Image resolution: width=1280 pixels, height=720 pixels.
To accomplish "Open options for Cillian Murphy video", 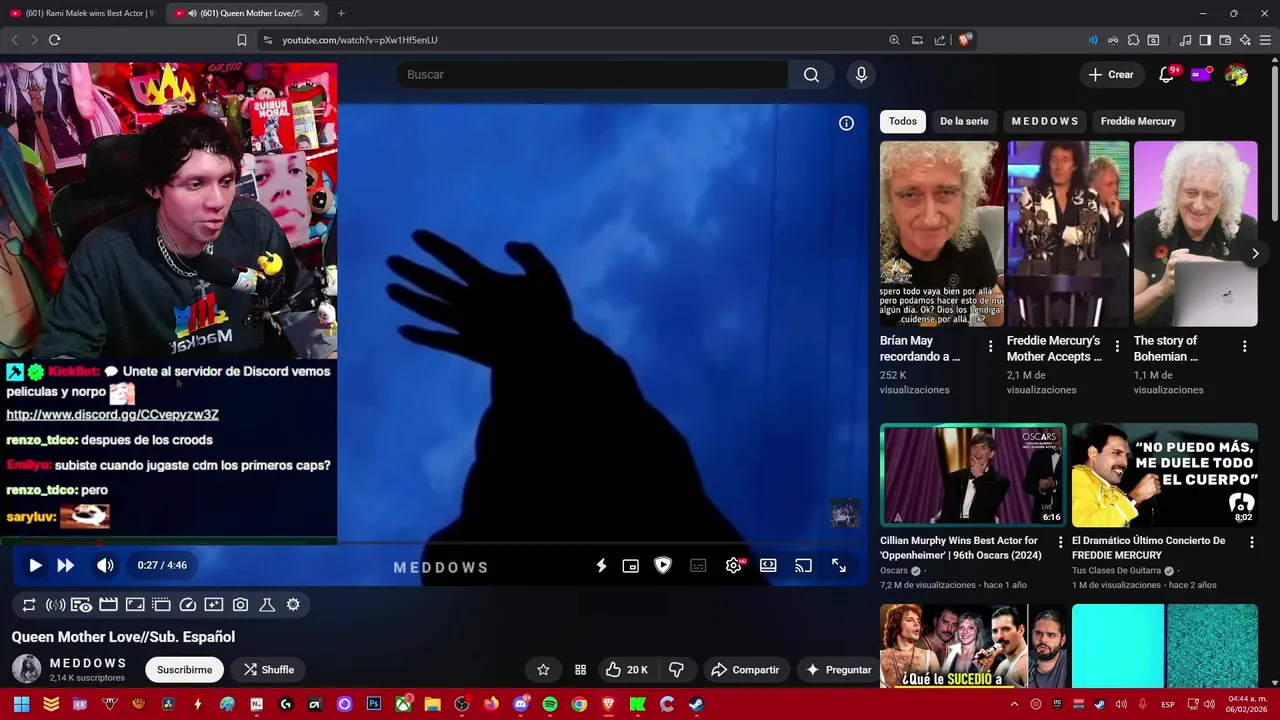I will point(1059,542).
